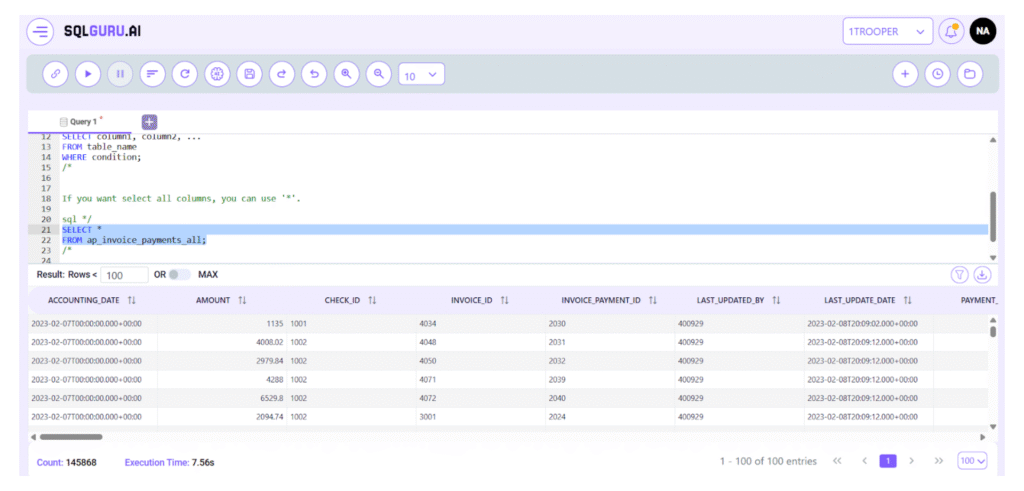Run the query with the play button

click(x=88, y=74)
